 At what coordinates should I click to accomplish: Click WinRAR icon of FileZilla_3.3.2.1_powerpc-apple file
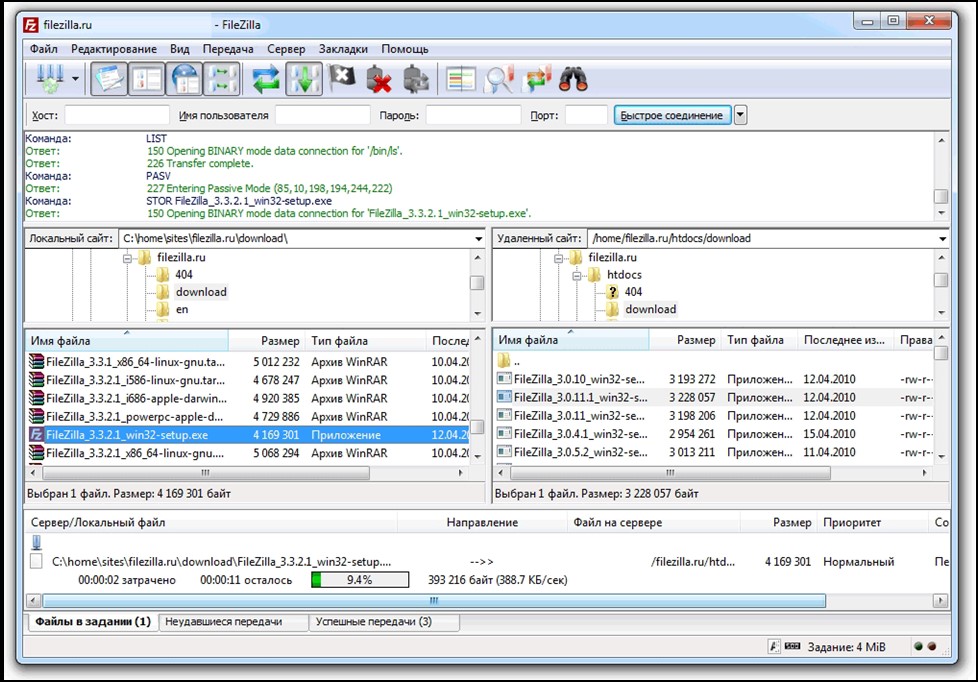pyautogui.click(x=37, y=416)
